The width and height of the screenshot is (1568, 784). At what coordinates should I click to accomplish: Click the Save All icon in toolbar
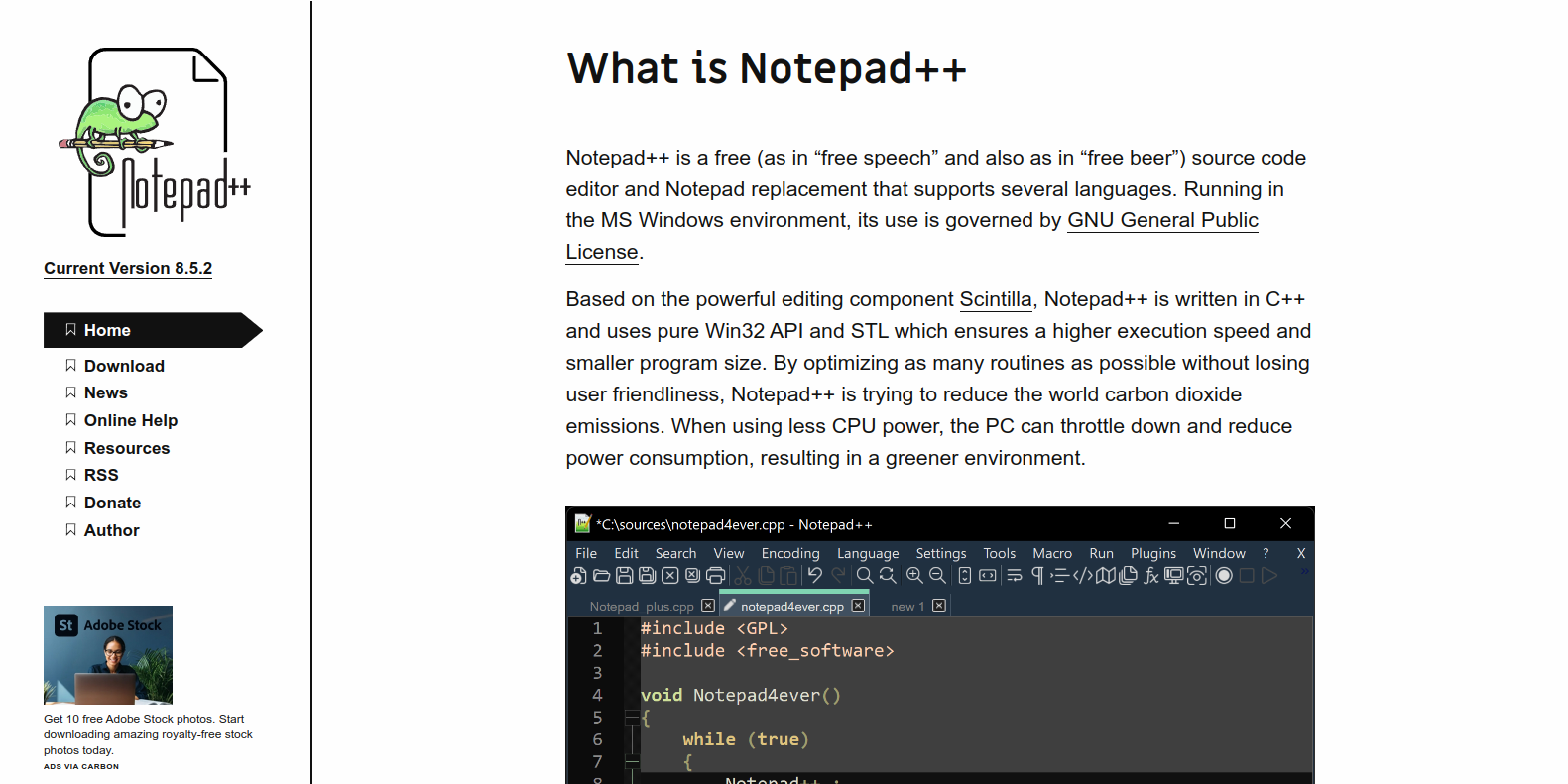point(647,575)
